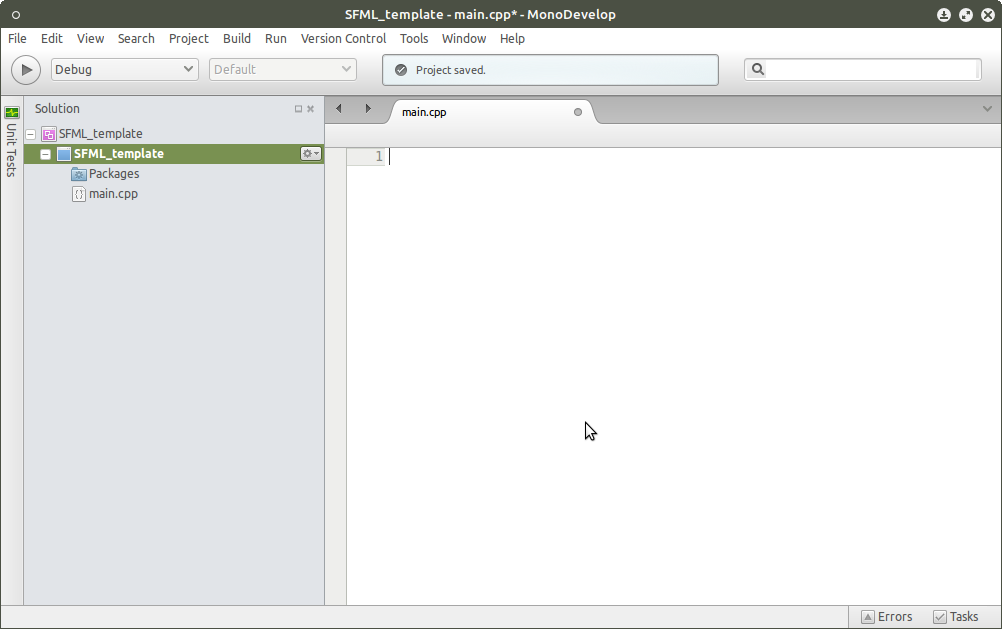Switch to the main.cpp editor tab
1002x629 pixels.
click(424, 112)
